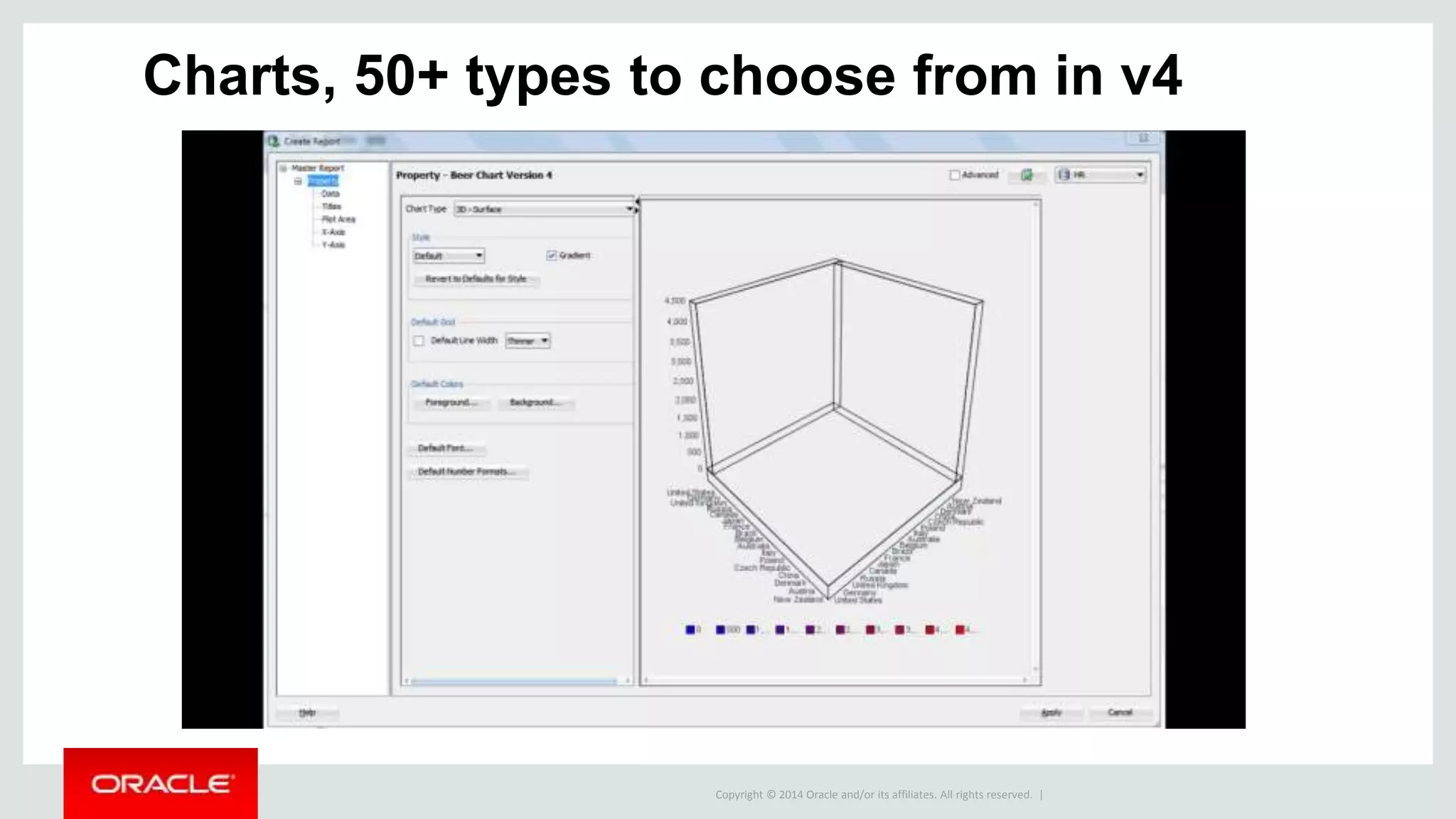Screen dimensions: 1456x819
Task: Click the Foreground... color button
Action: click(451, 403)
